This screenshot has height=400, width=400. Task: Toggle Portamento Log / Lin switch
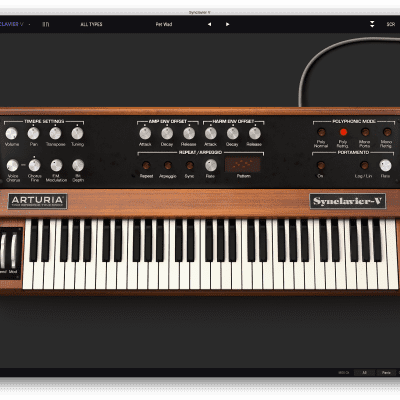[364, 165]
